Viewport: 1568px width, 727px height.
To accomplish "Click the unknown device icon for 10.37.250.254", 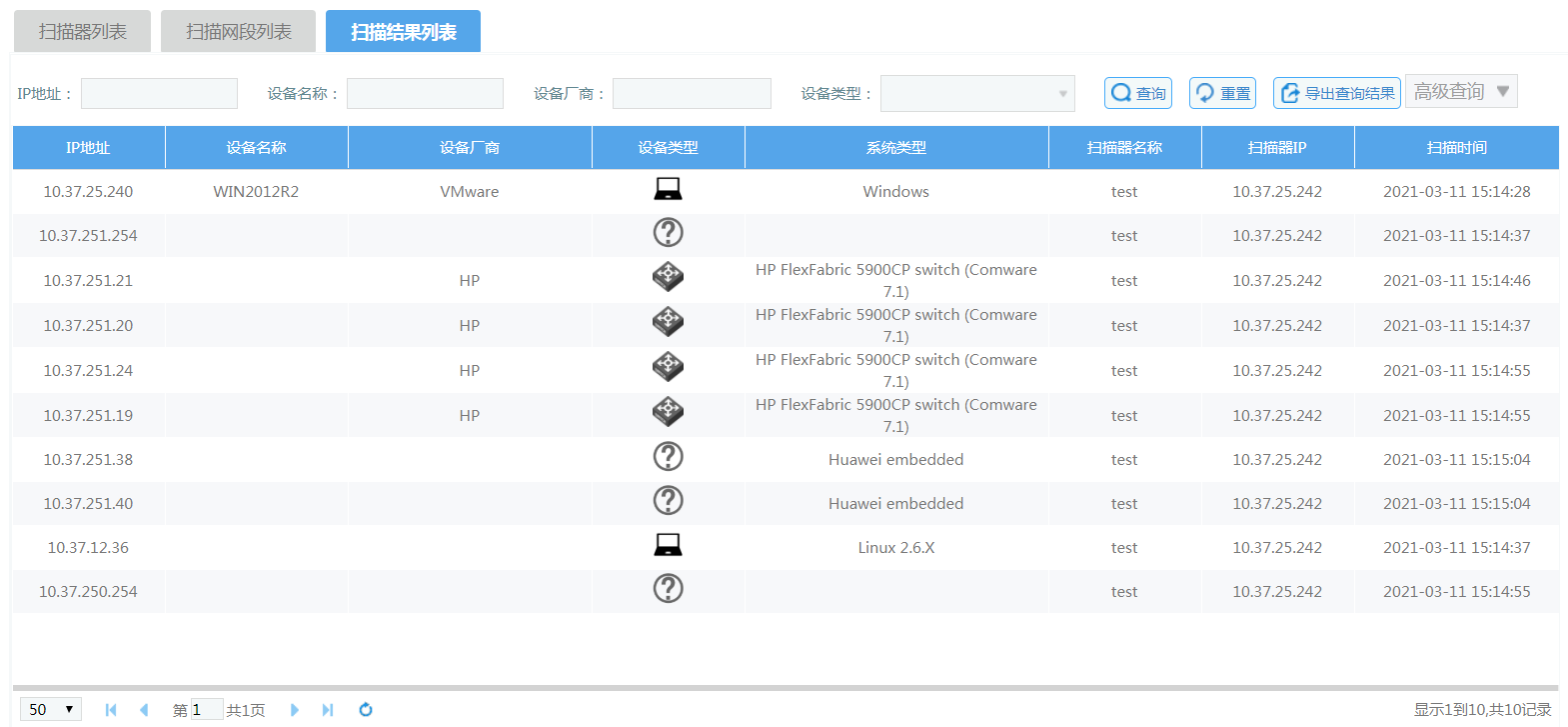I will tap(668, 588).
